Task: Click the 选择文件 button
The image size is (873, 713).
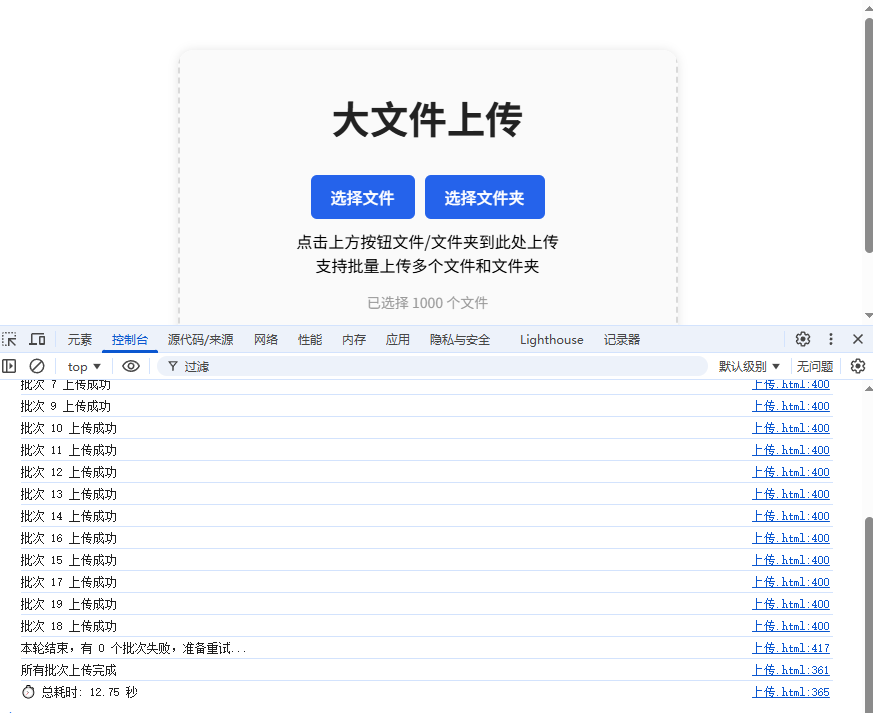Action: pos(362,197)
